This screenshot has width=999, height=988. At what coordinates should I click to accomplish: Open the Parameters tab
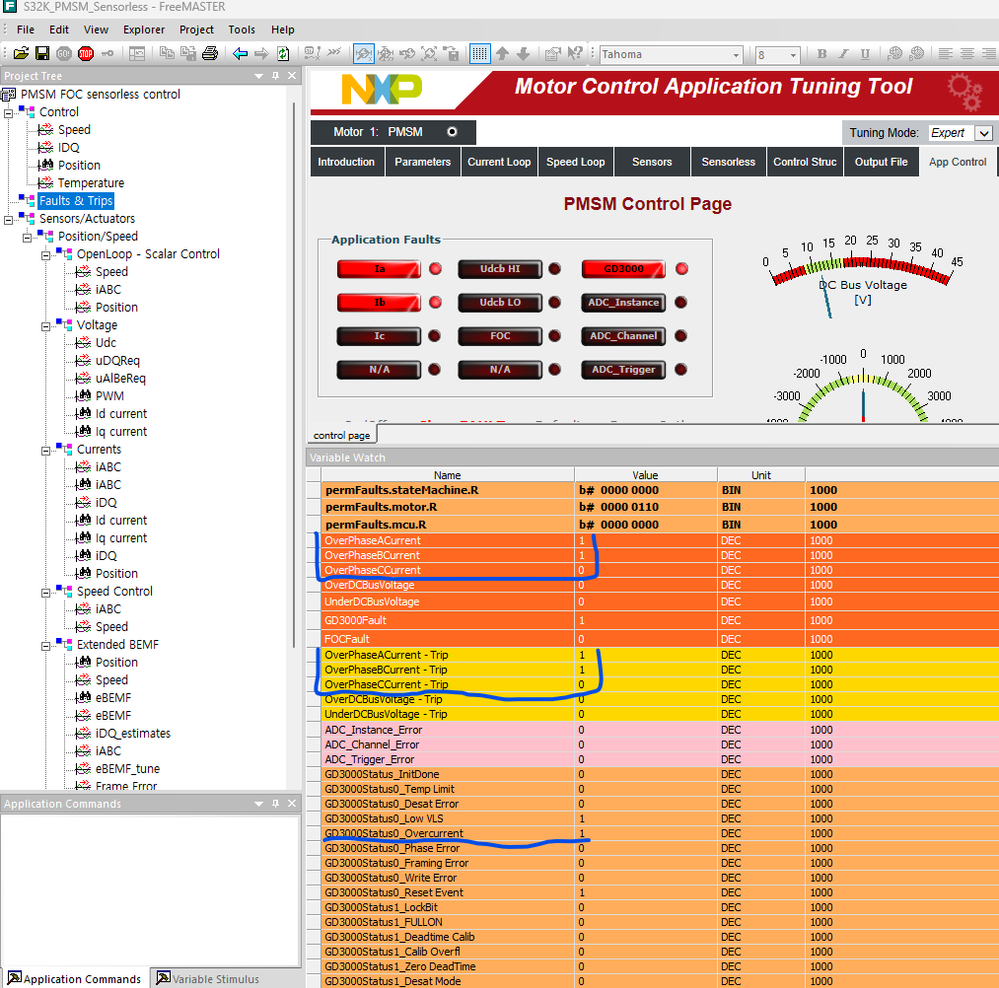point(422,162)
